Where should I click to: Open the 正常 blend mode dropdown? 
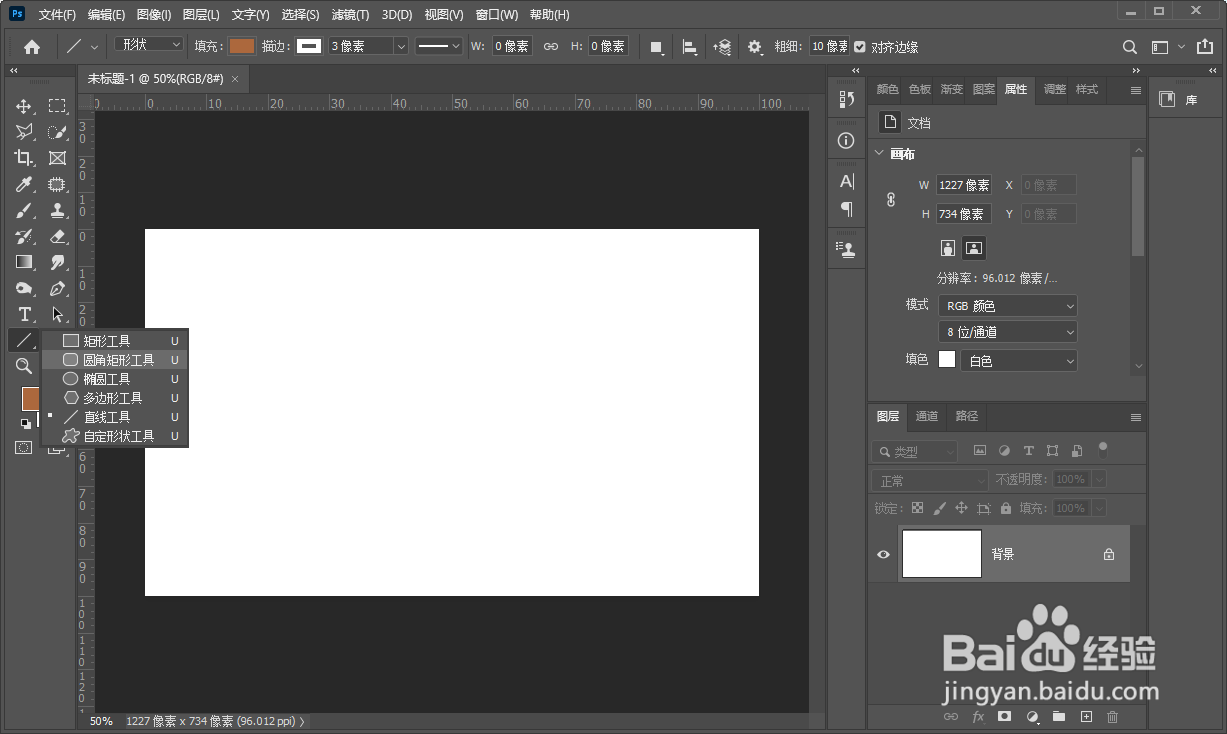point(929,480)
